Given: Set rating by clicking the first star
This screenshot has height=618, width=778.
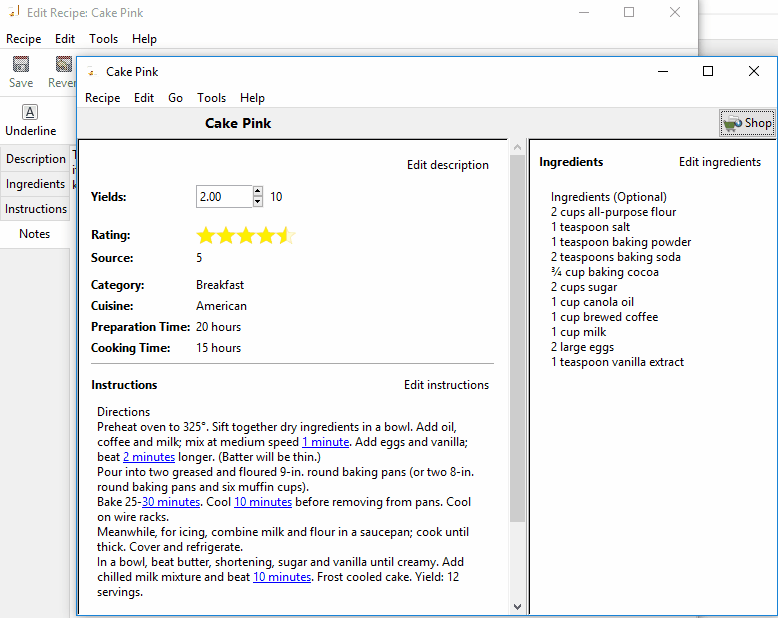Looking at the screenshot, I should point(205,236).
